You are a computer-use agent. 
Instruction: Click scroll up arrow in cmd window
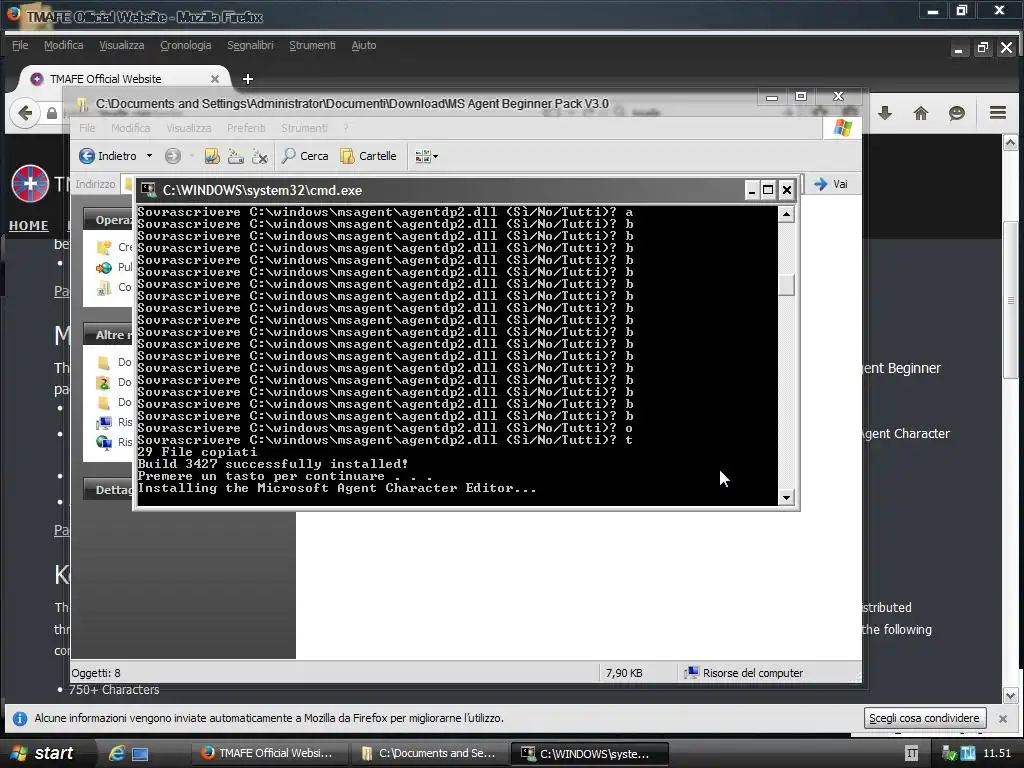(786, 214)
